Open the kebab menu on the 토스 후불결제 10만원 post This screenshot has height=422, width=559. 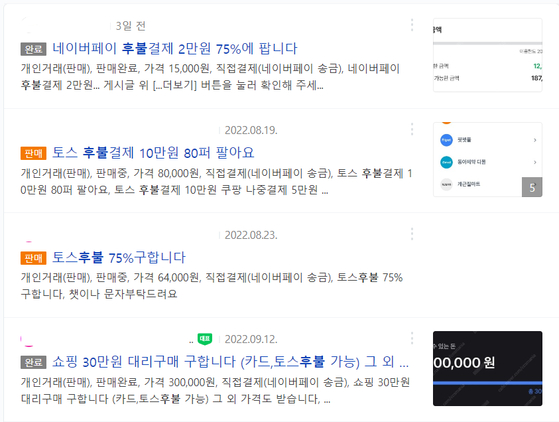coord(412,129)
